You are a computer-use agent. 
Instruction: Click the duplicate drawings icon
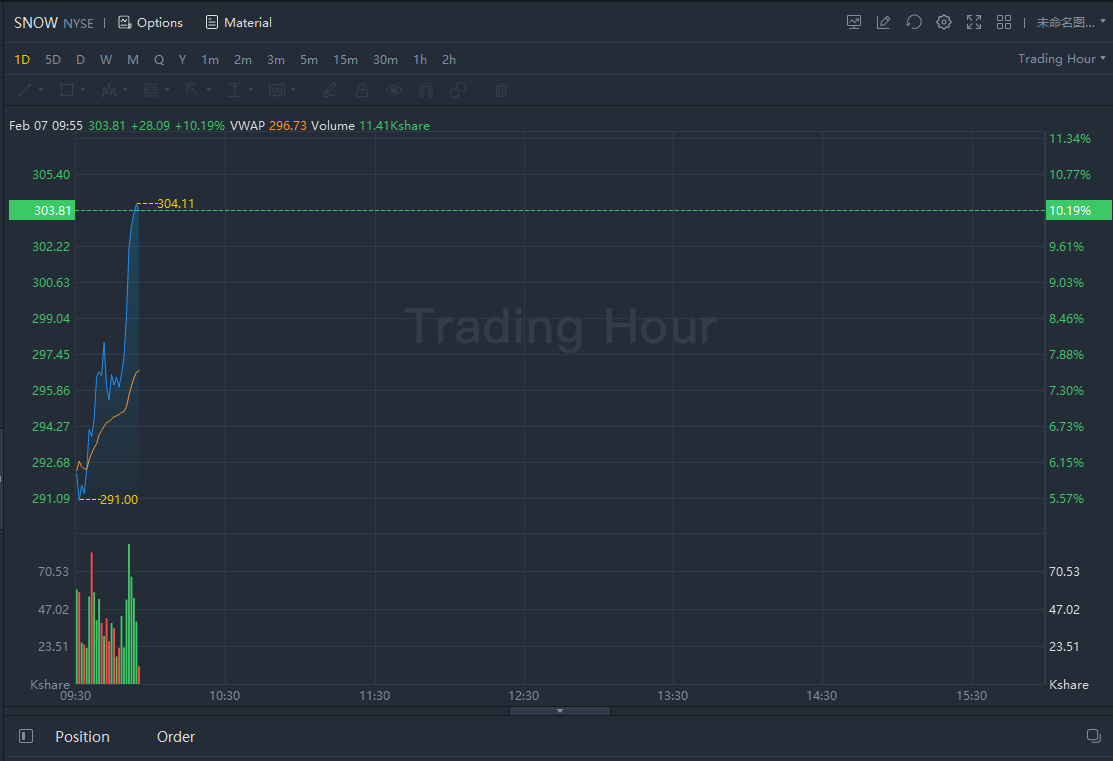tap(458, 90)
